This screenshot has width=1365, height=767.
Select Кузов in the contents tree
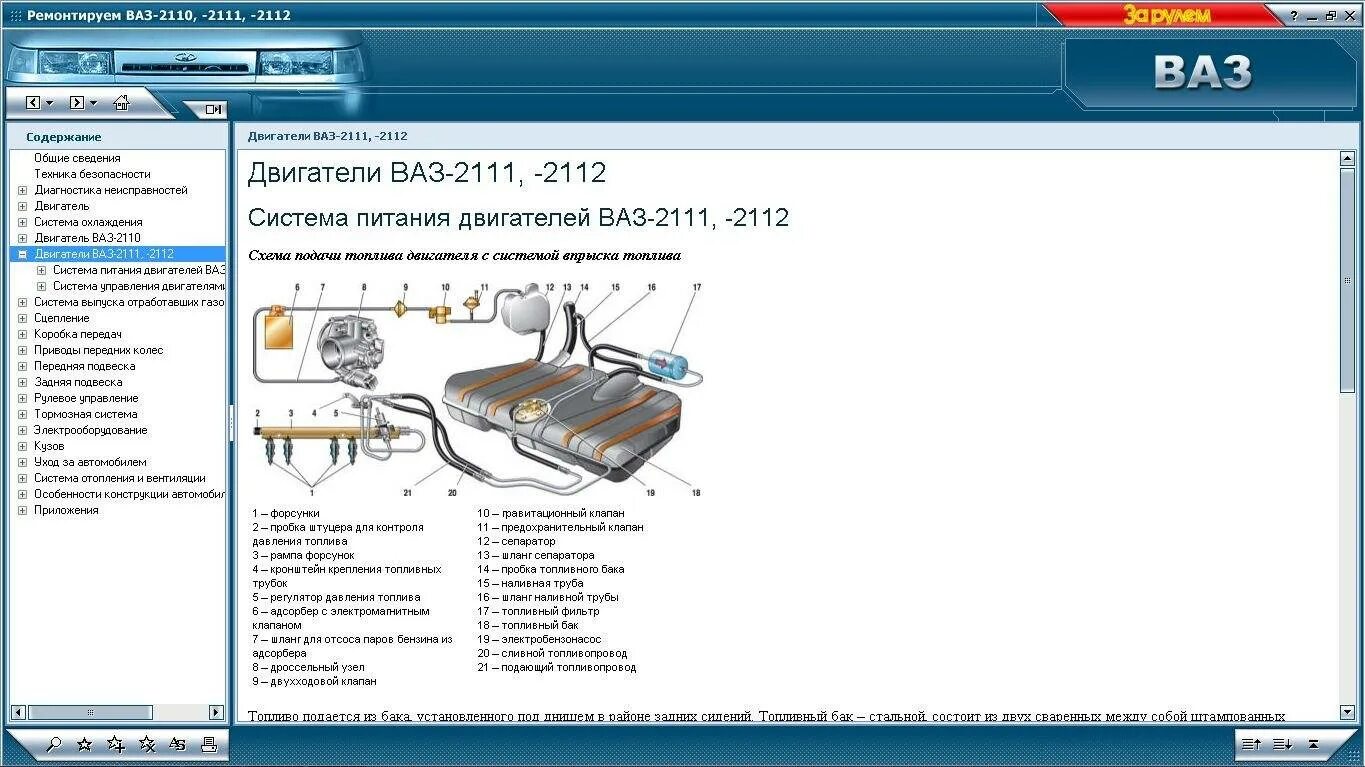(x=49, y=446)
